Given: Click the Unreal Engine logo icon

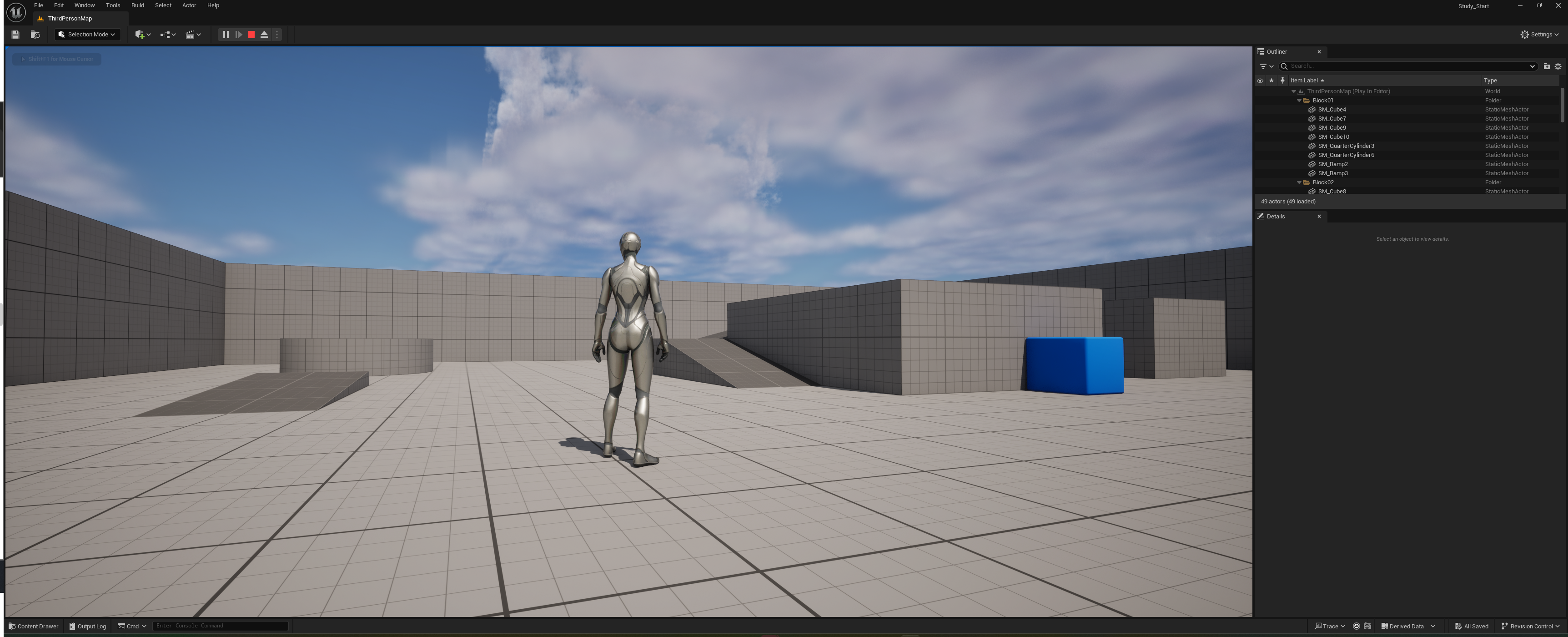Looking at the screenshot, I should point(16,11).
